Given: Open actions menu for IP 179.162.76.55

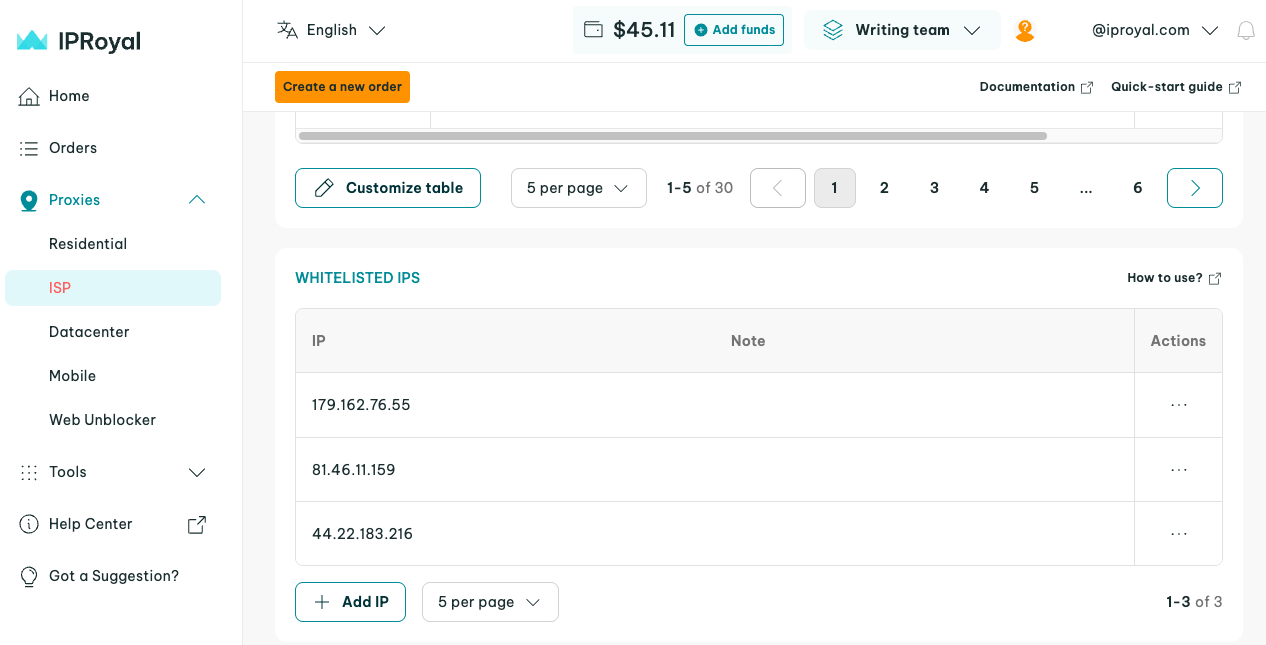Looking at the screenshot, I should [1178, 405].
